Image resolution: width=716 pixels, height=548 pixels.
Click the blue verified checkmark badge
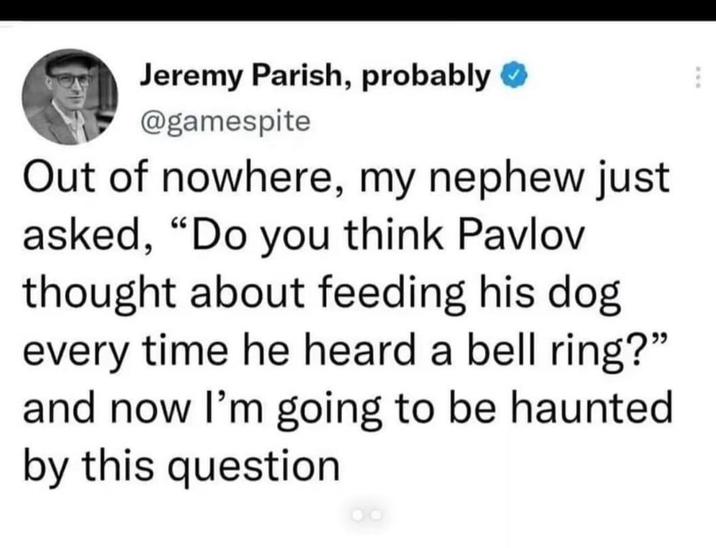click(x=512, y=75)
